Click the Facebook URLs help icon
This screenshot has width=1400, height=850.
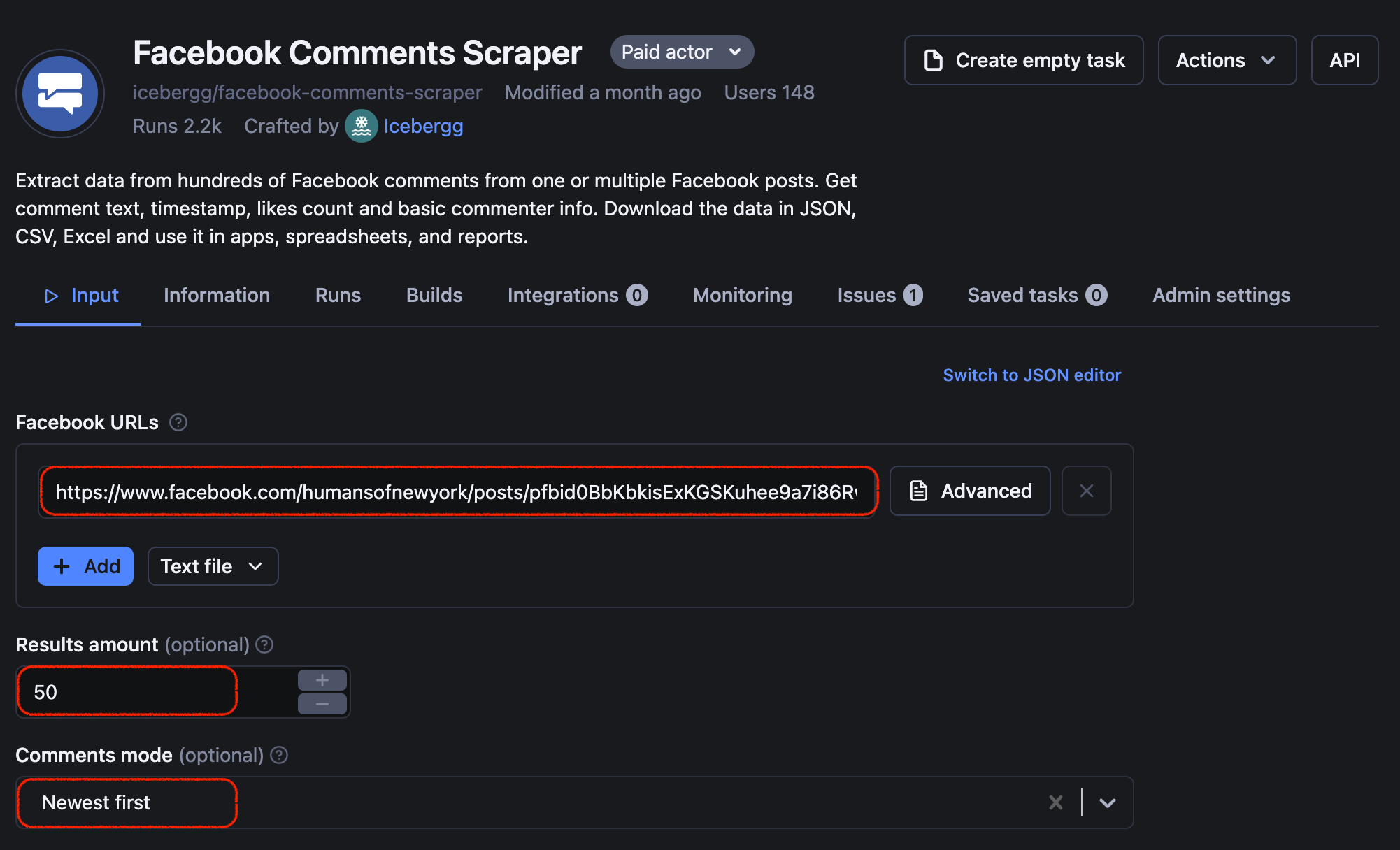tap(178, 422)
